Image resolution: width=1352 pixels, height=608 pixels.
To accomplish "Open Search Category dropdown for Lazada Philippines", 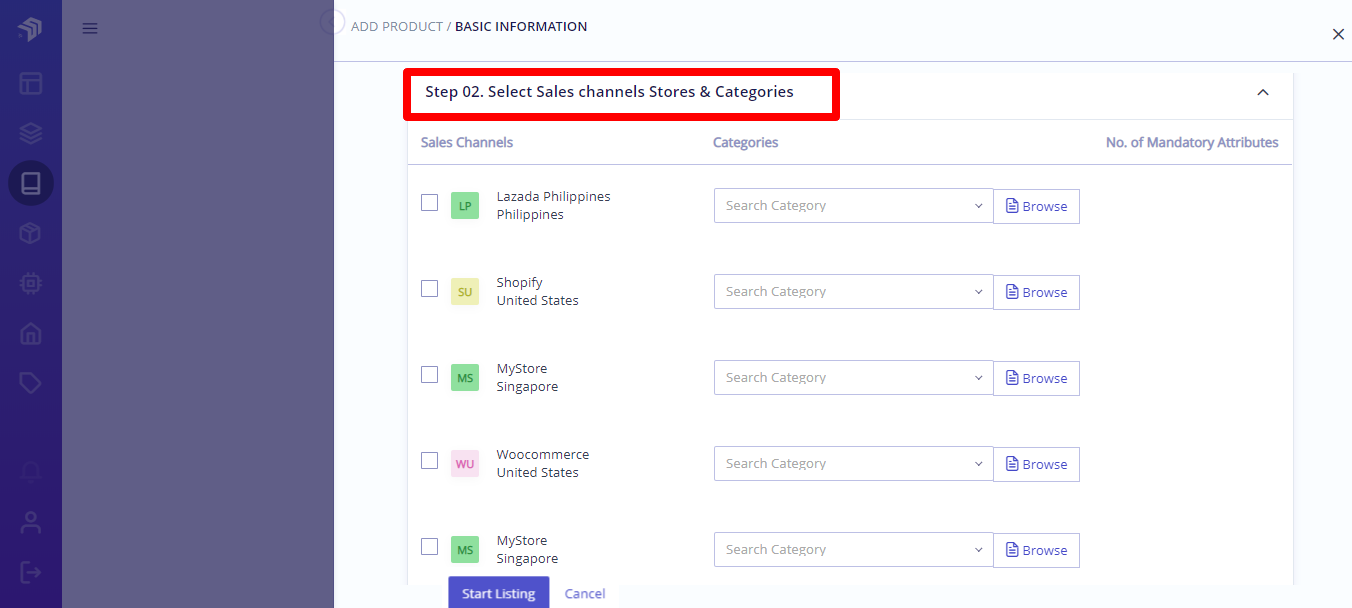I will click(x=853, y=206).
